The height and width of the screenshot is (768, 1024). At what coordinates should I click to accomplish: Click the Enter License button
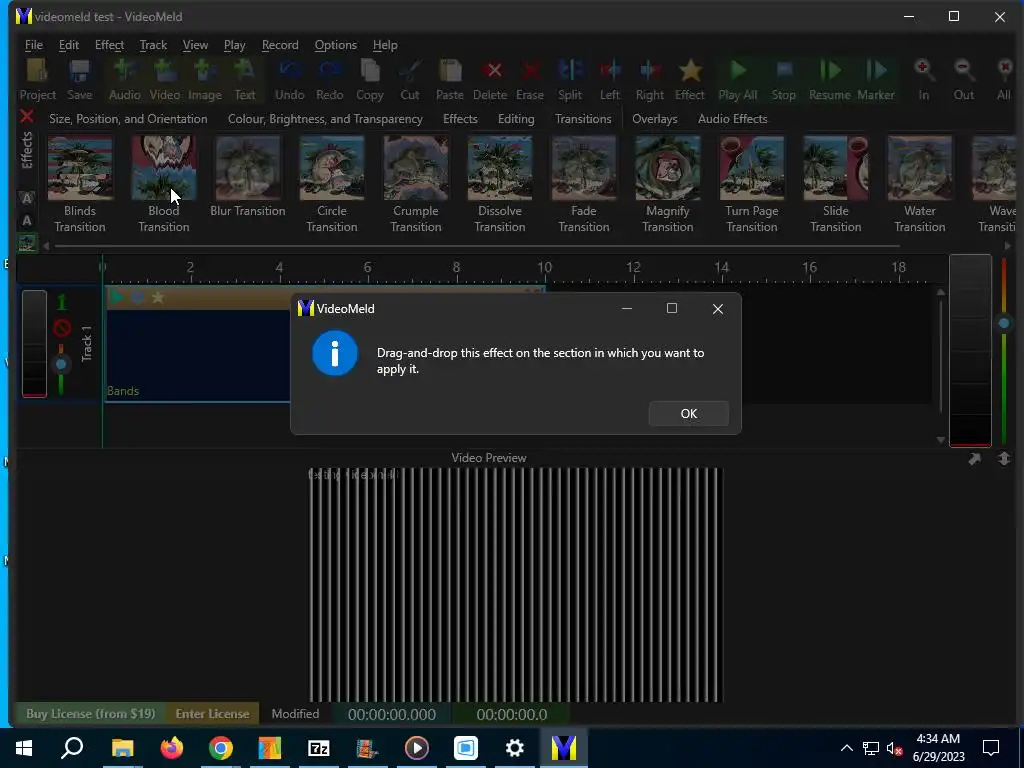[212, 714]
